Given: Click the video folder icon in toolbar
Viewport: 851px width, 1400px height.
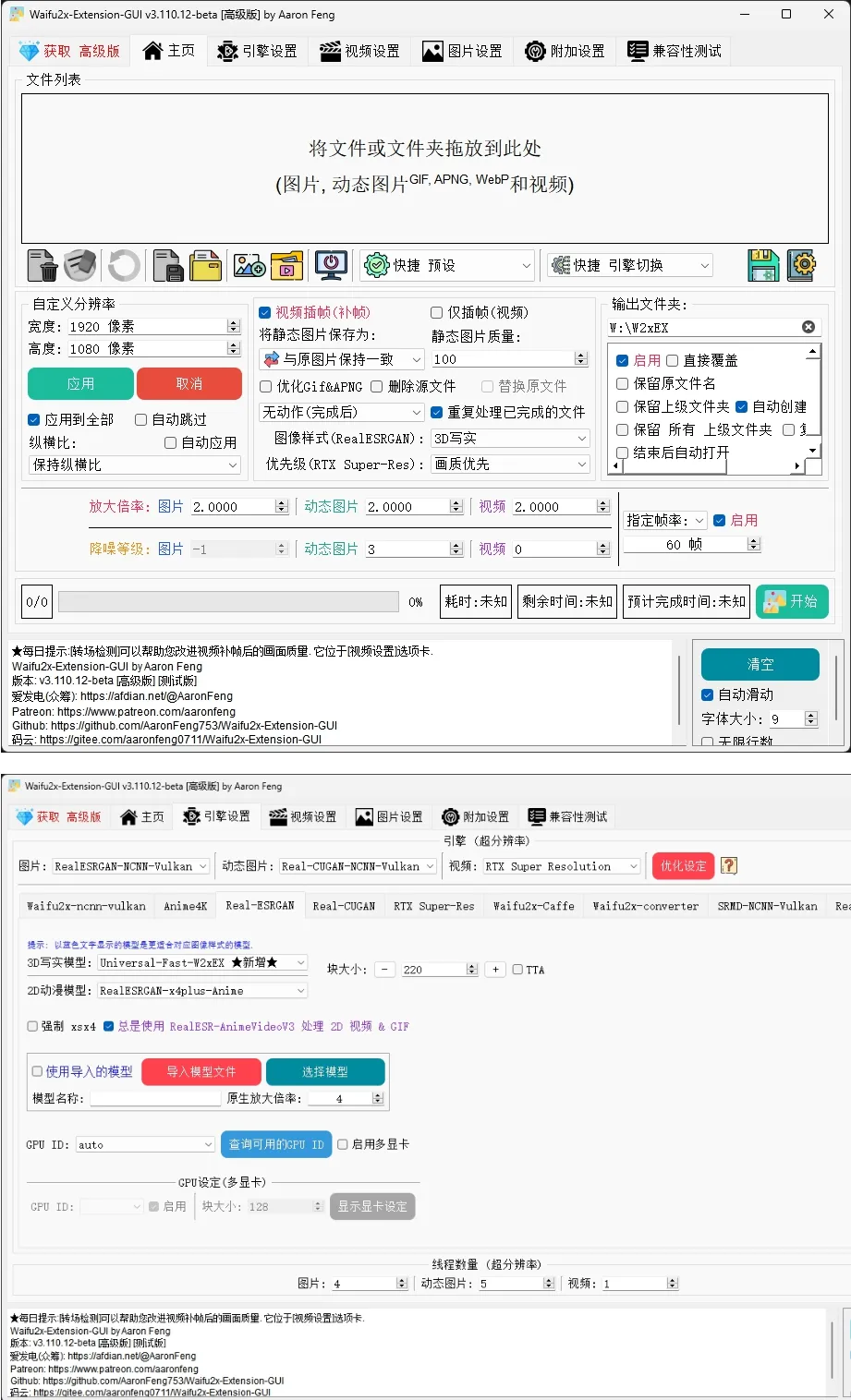Looking at the screenshot, I should 286,266.
